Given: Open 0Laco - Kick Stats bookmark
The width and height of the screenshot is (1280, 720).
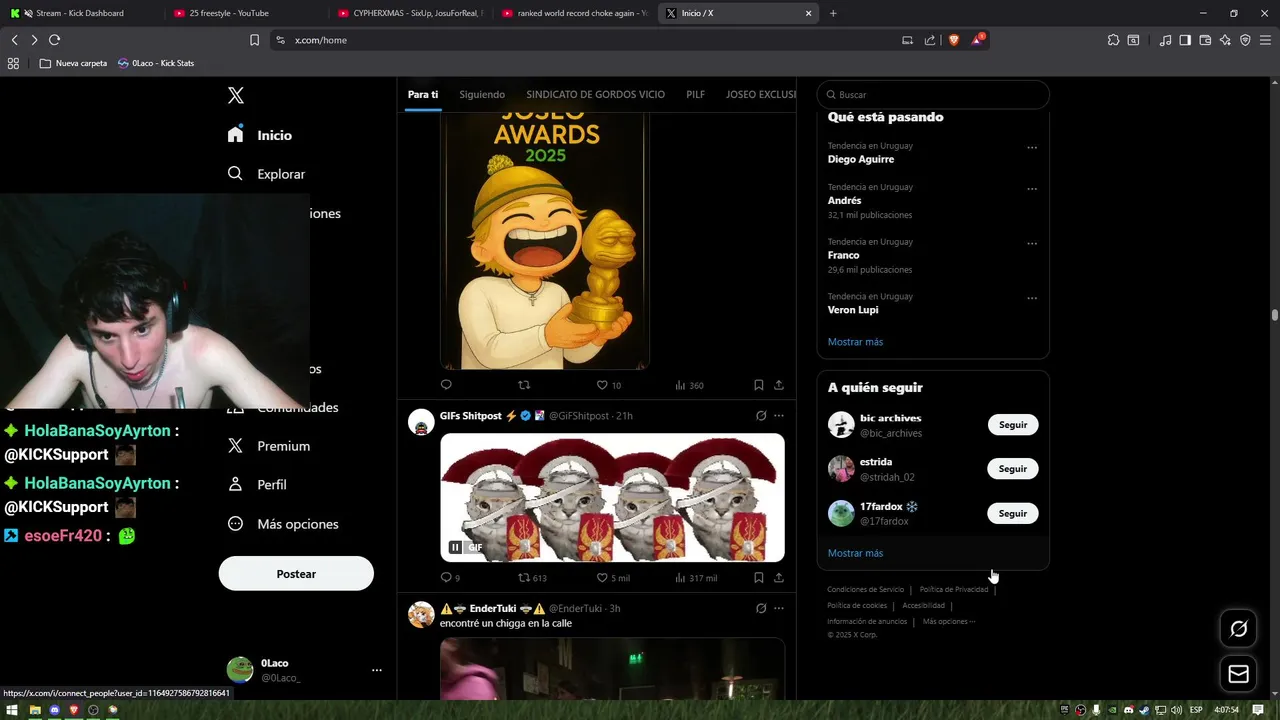Looking at the screenshot, I should tap(156, 63).
